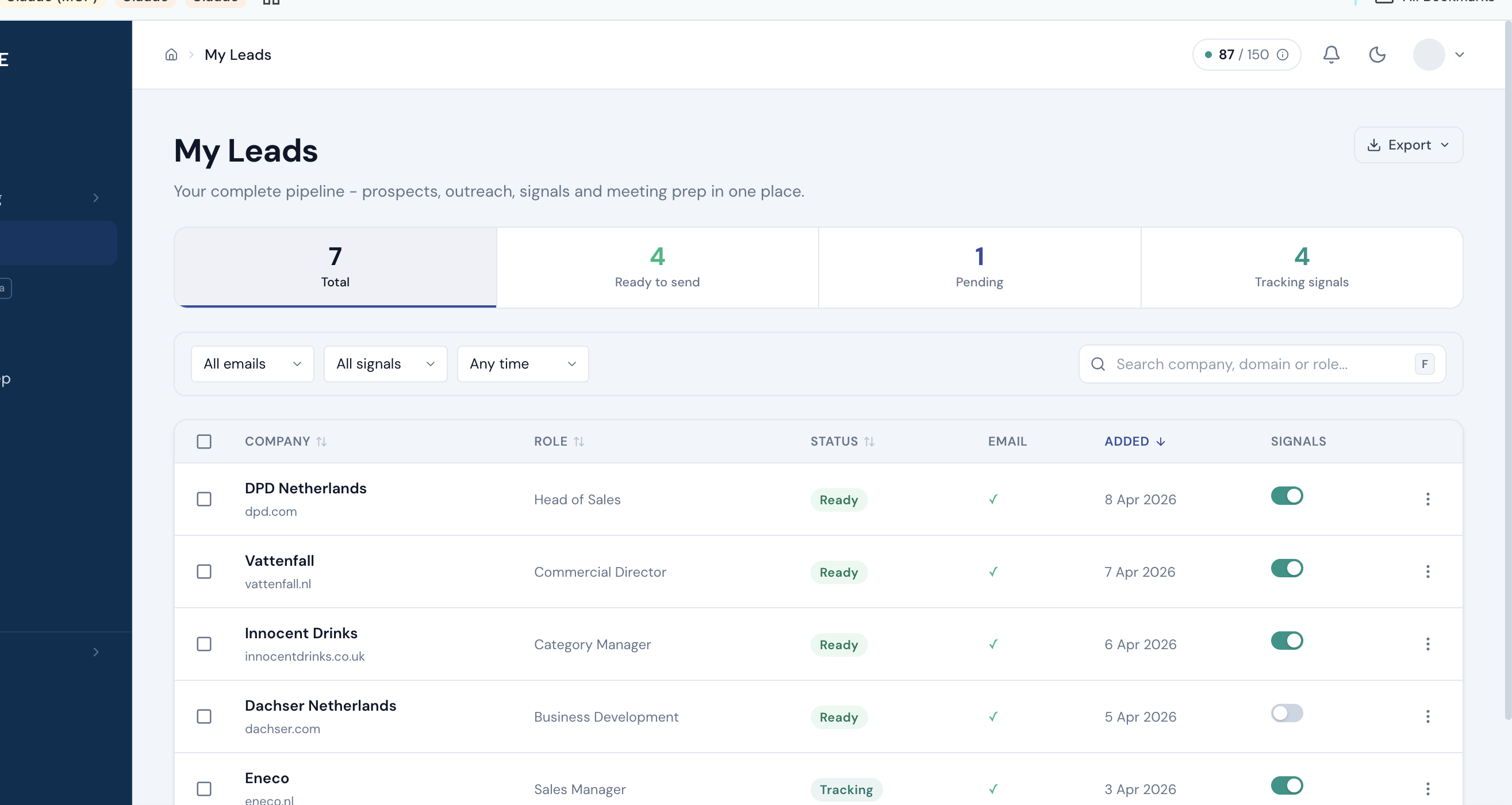Click the 87/150 usage indicator
Image resolution: width=1512 pixels, height=805 pixels.
point(1241,54)
